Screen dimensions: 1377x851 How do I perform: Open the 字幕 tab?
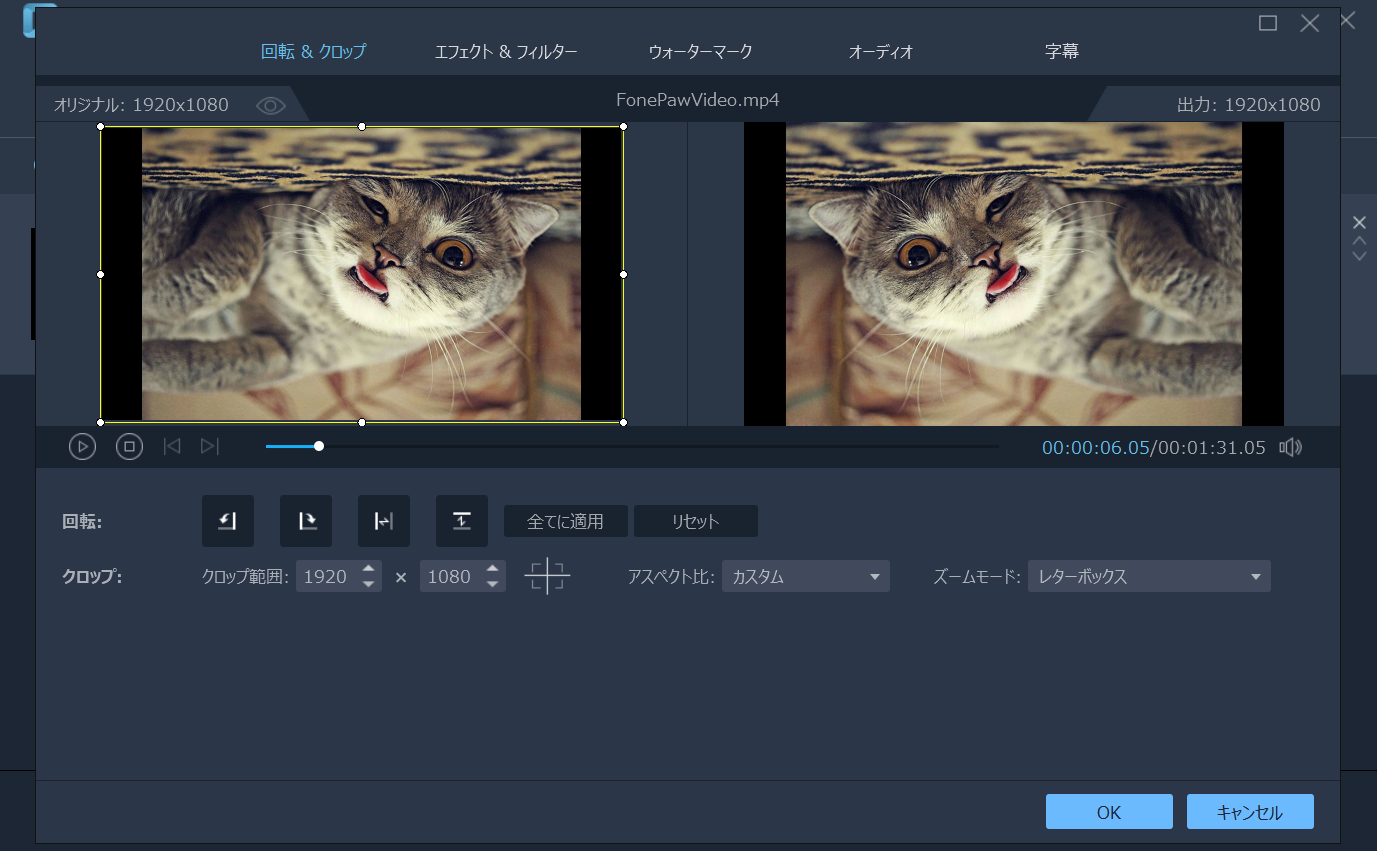click(x=1061, y=50)
